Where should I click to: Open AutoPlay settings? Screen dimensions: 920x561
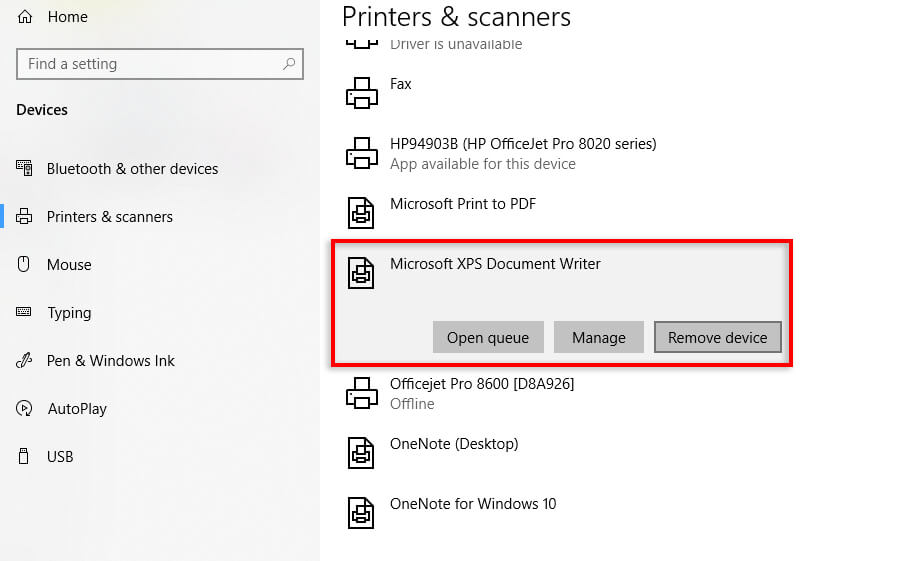(x=77, y=409)
